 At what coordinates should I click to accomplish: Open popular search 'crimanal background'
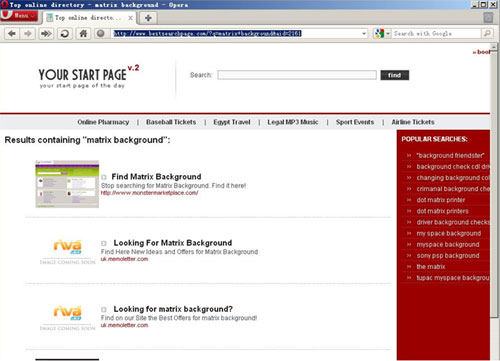[x=453, y=189]
